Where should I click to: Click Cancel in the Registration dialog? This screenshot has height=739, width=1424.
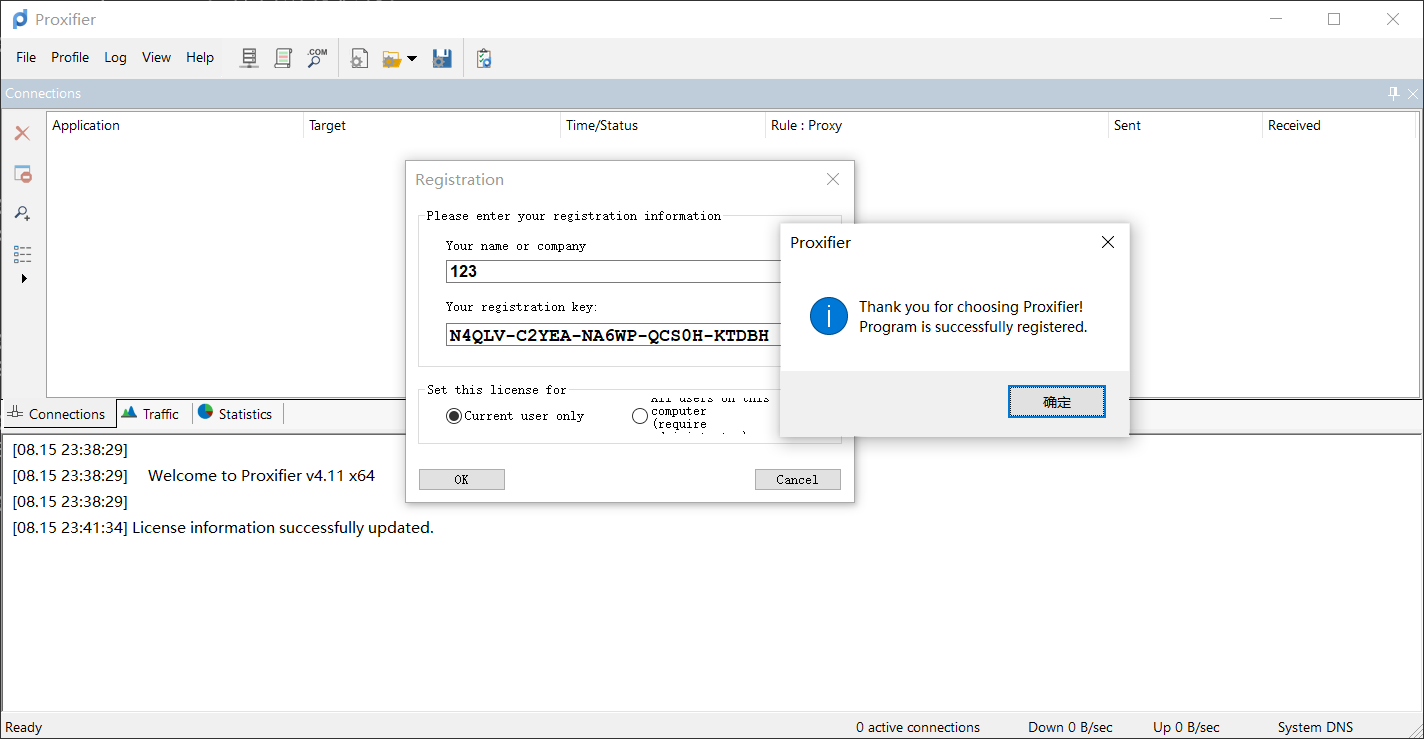point(798,479)
